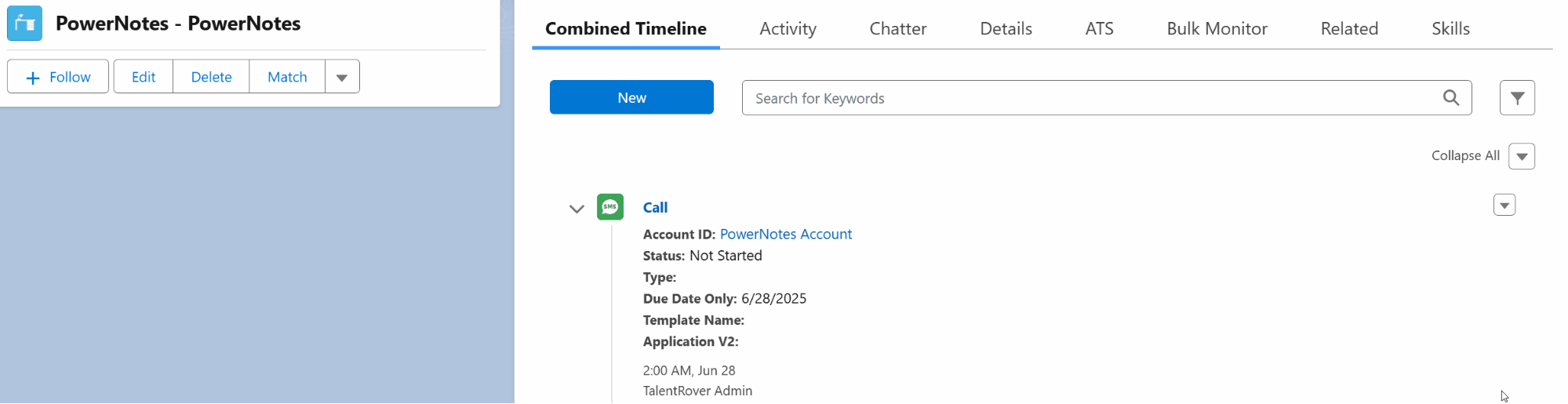1568x404 pixels.
Task: Open the Details tab
Action: 1006,29
